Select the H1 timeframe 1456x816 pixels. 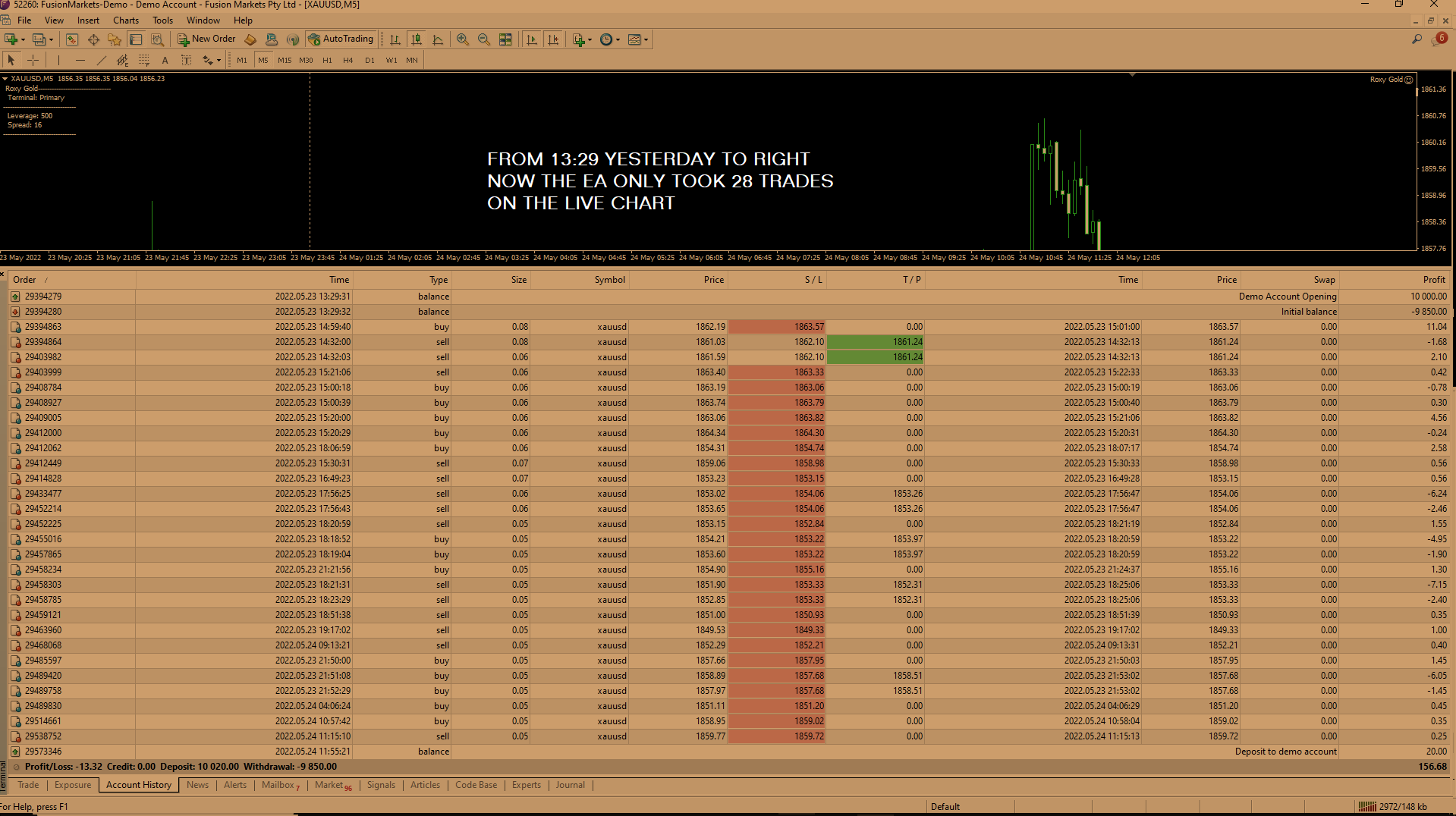point(327,61)
